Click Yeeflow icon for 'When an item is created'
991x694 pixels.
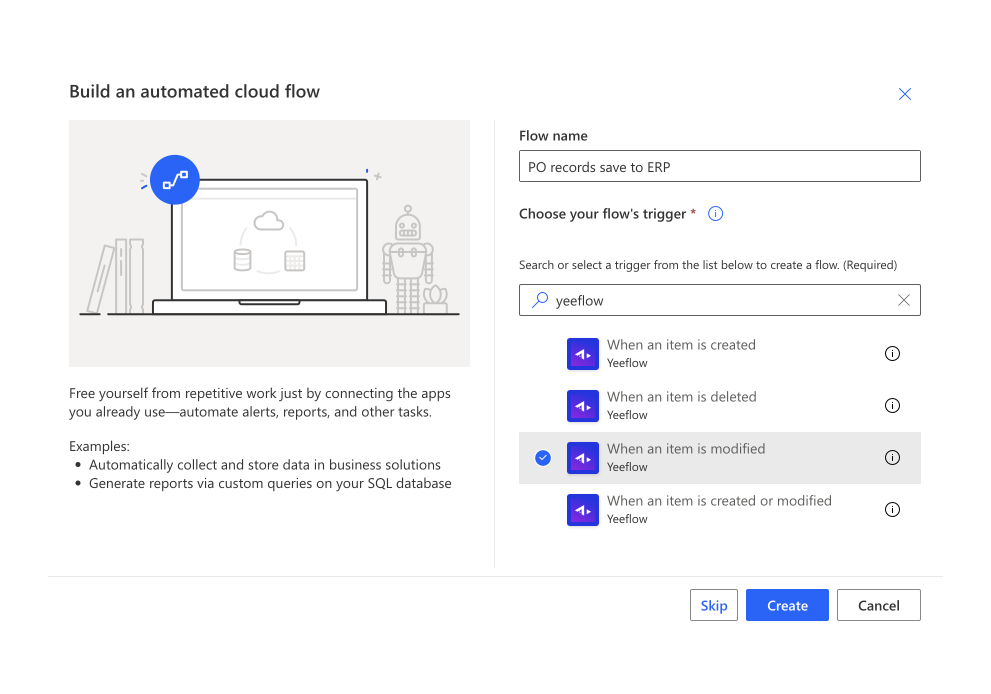[x=582, y=354]
